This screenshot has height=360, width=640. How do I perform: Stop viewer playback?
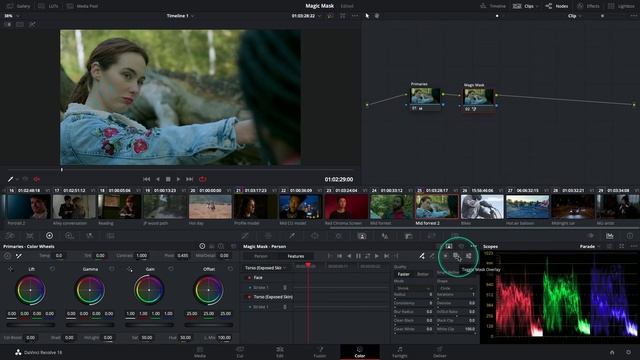(x=168, y=179)
